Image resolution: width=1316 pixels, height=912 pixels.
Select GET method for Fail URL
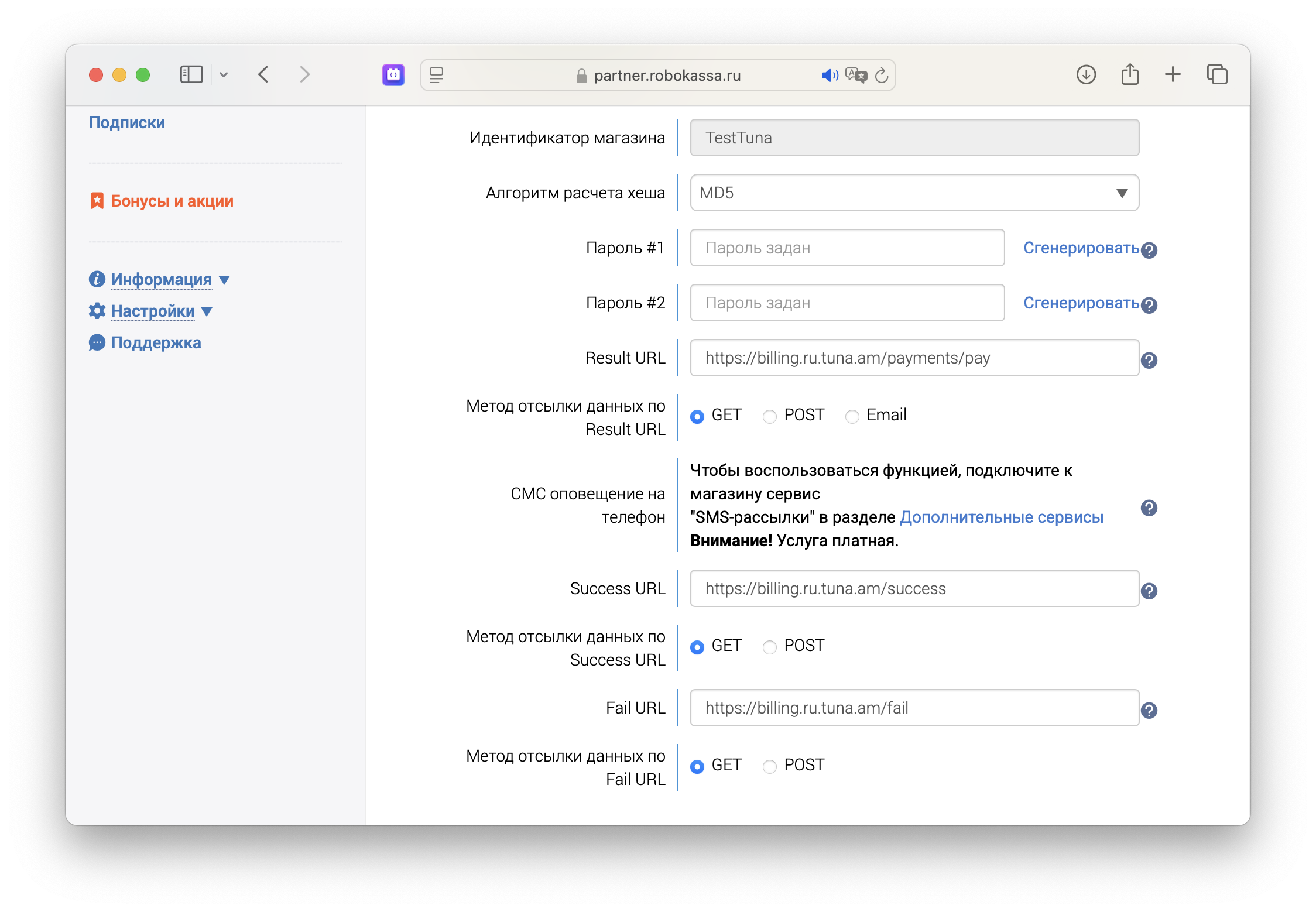pos(697,766)
